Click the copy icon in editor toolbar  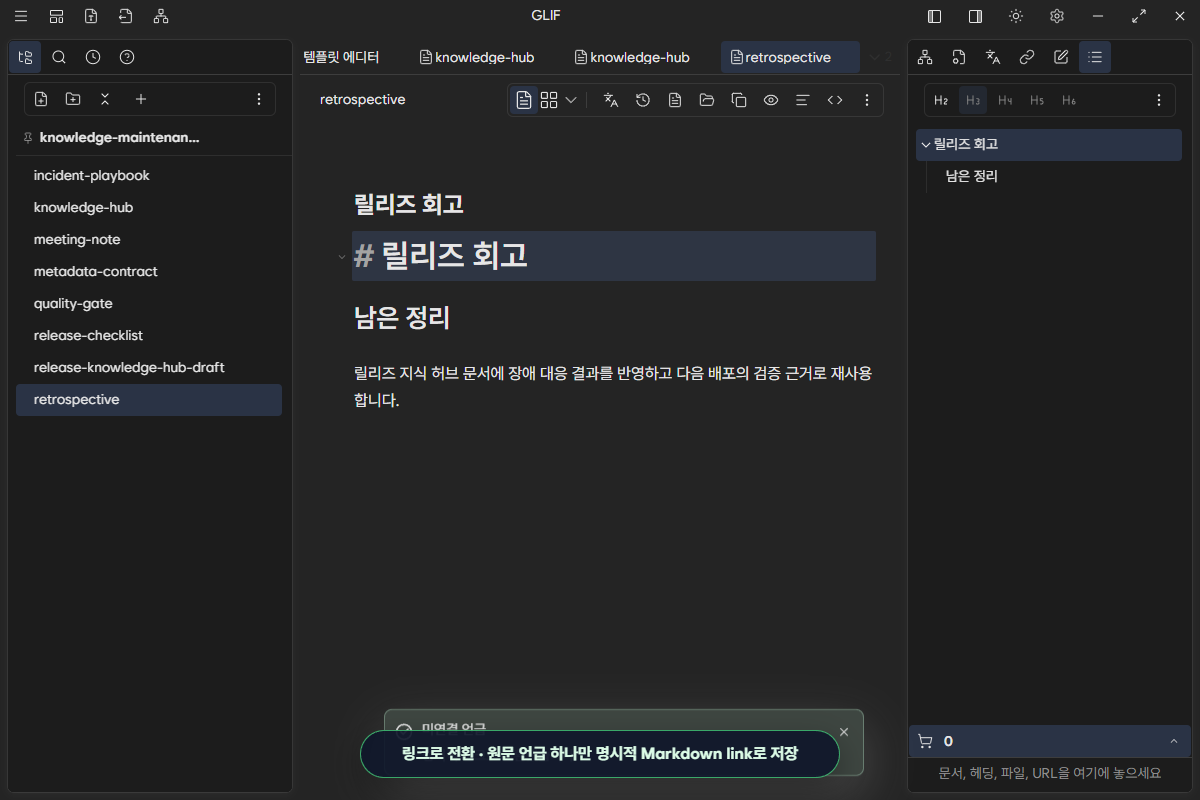pos(739,100)
